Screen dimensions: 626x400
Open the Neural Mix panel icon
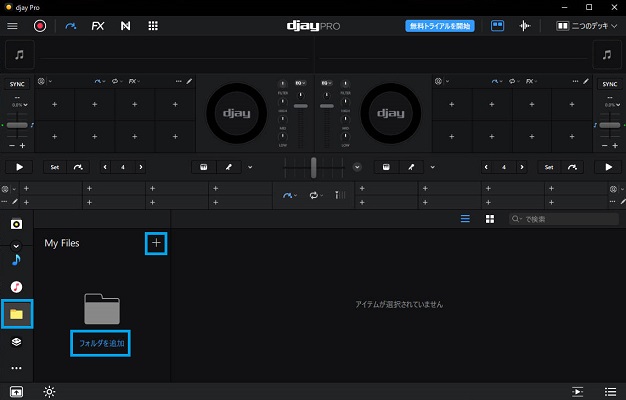(125, 26)
